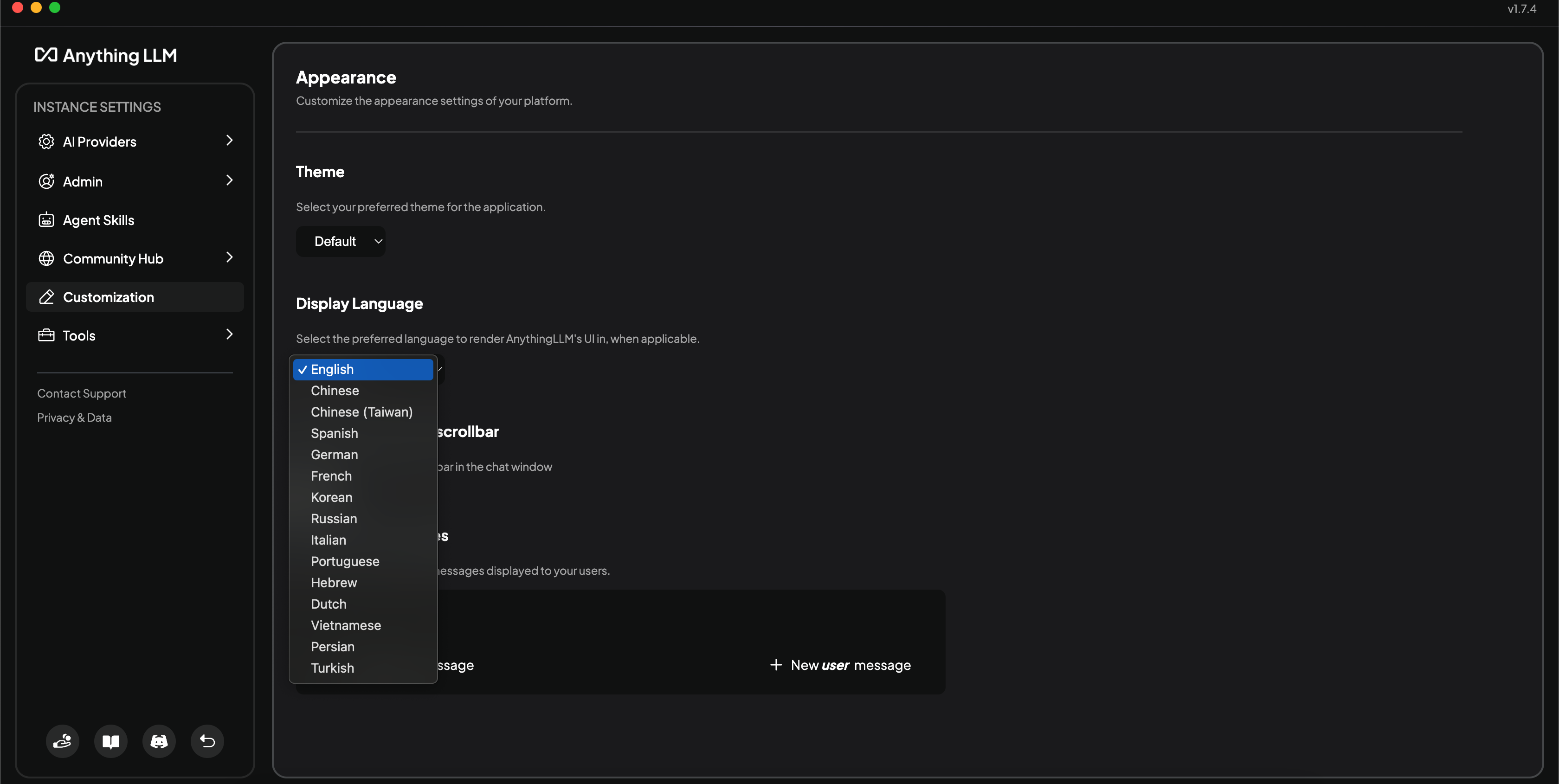
Task: Expand the Admin section chevron
Action: click(229, 180)
